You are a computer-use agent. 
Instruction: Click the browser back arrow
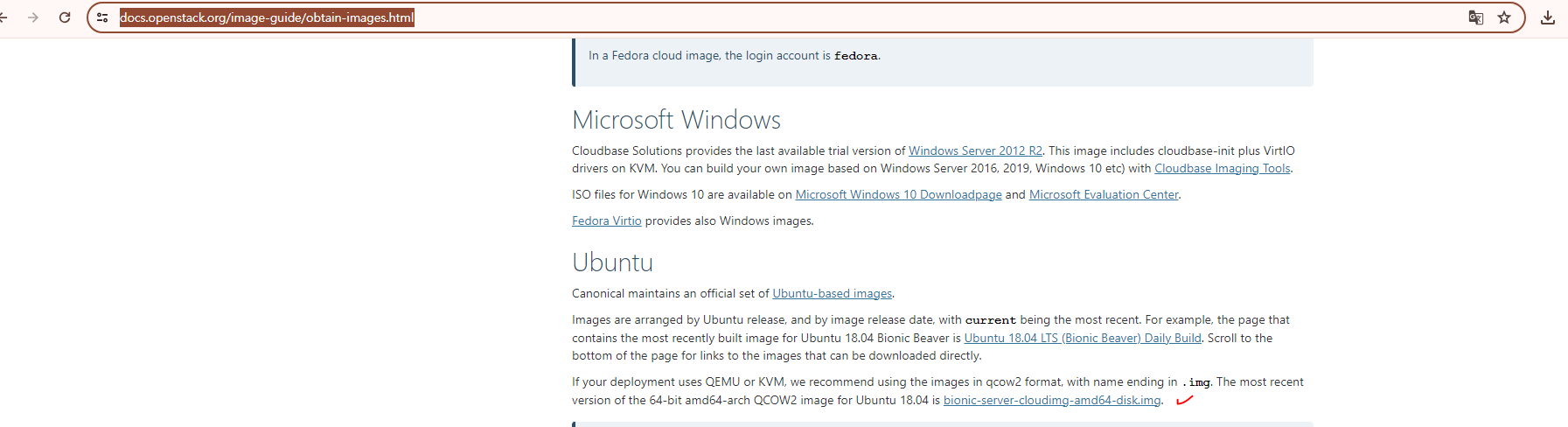(x=3, y=17)
